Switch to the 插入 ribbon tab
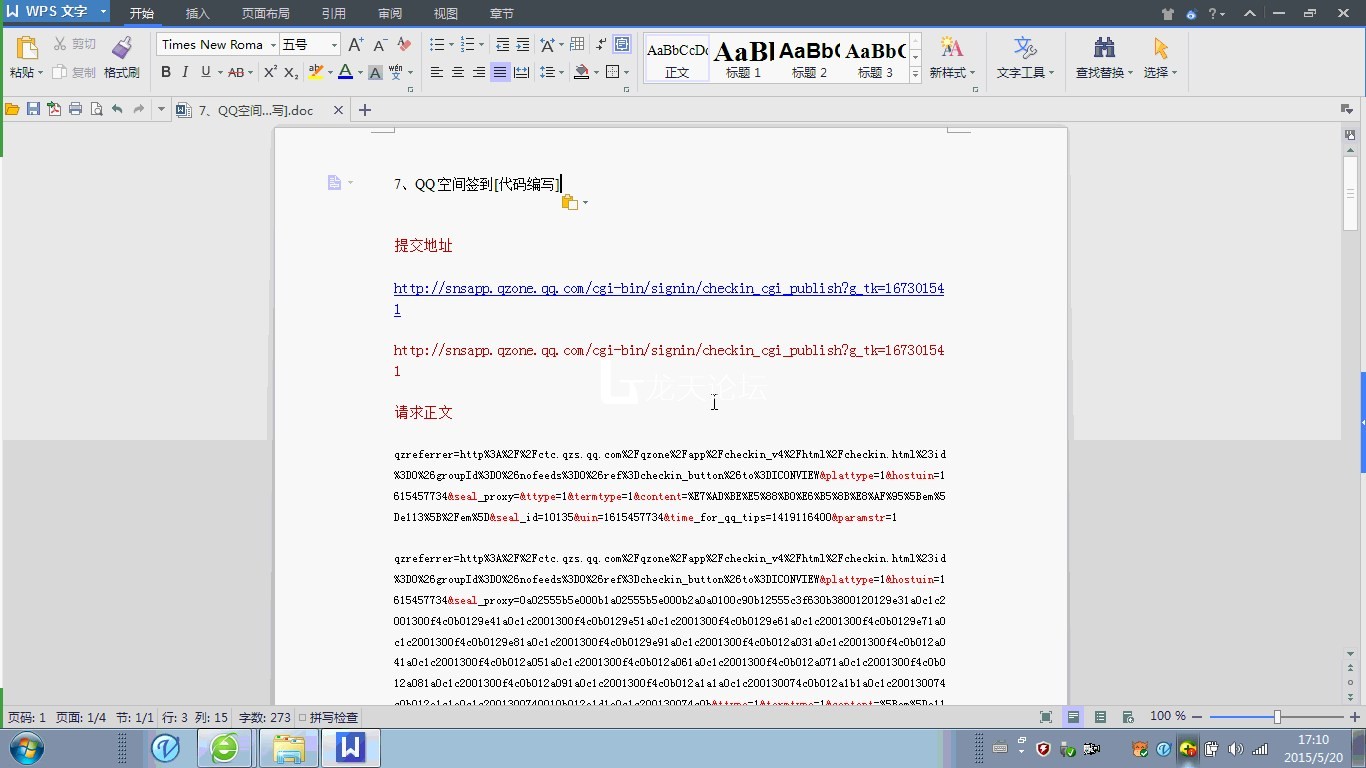The width and height of the screenshot is (1366, 768). pyautogui.click(x=196, y=13)
